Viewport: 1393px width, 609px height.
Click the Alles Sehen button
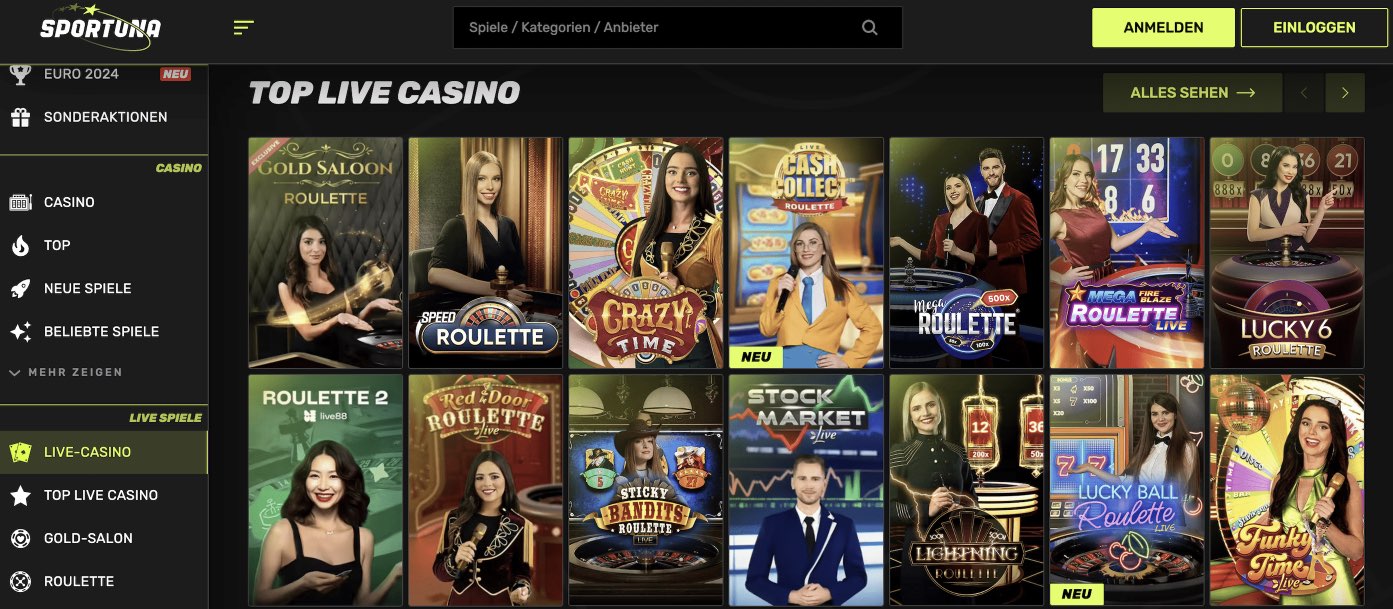(1192, 93)
